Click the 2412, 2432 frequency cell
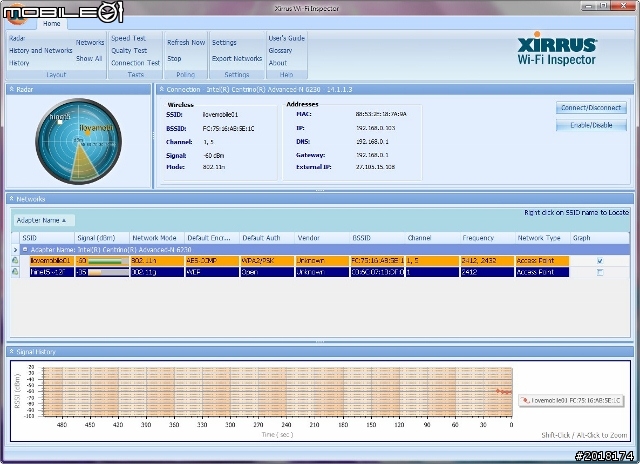 click(487, 260)
